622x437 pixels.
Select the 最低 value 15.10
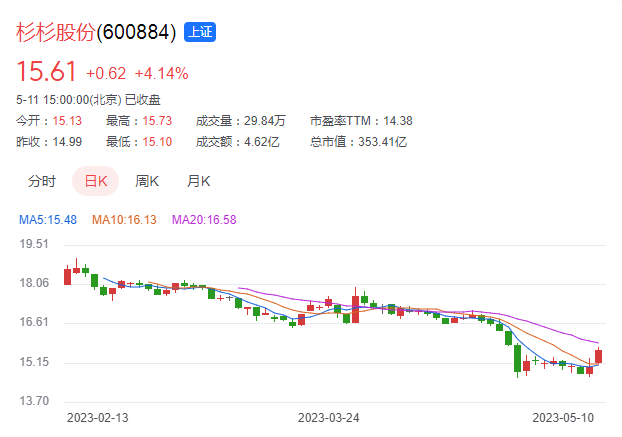tap(157, 142)
